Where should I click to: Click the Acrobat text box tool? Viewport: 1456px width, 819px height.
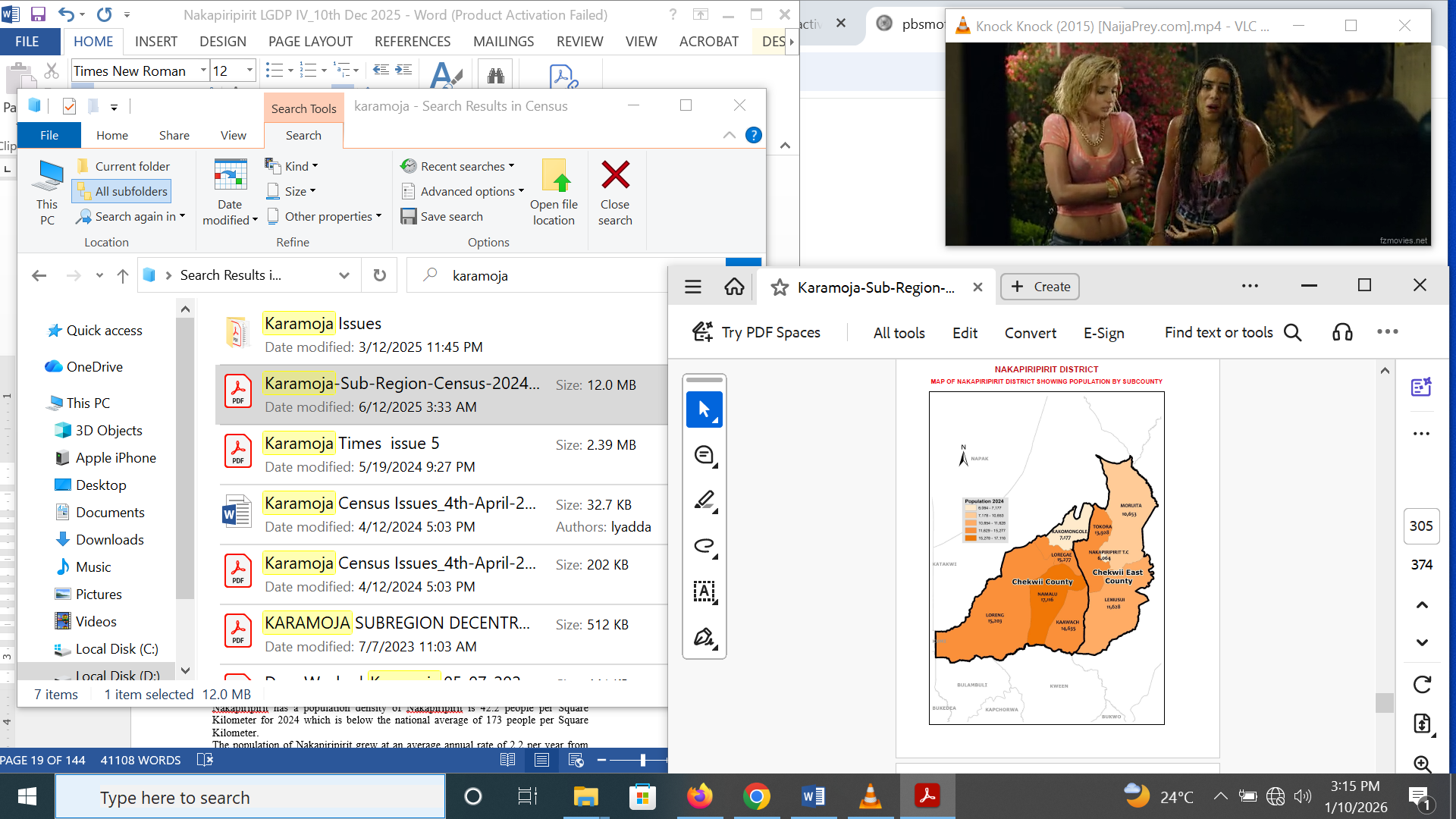click(704, 591)
